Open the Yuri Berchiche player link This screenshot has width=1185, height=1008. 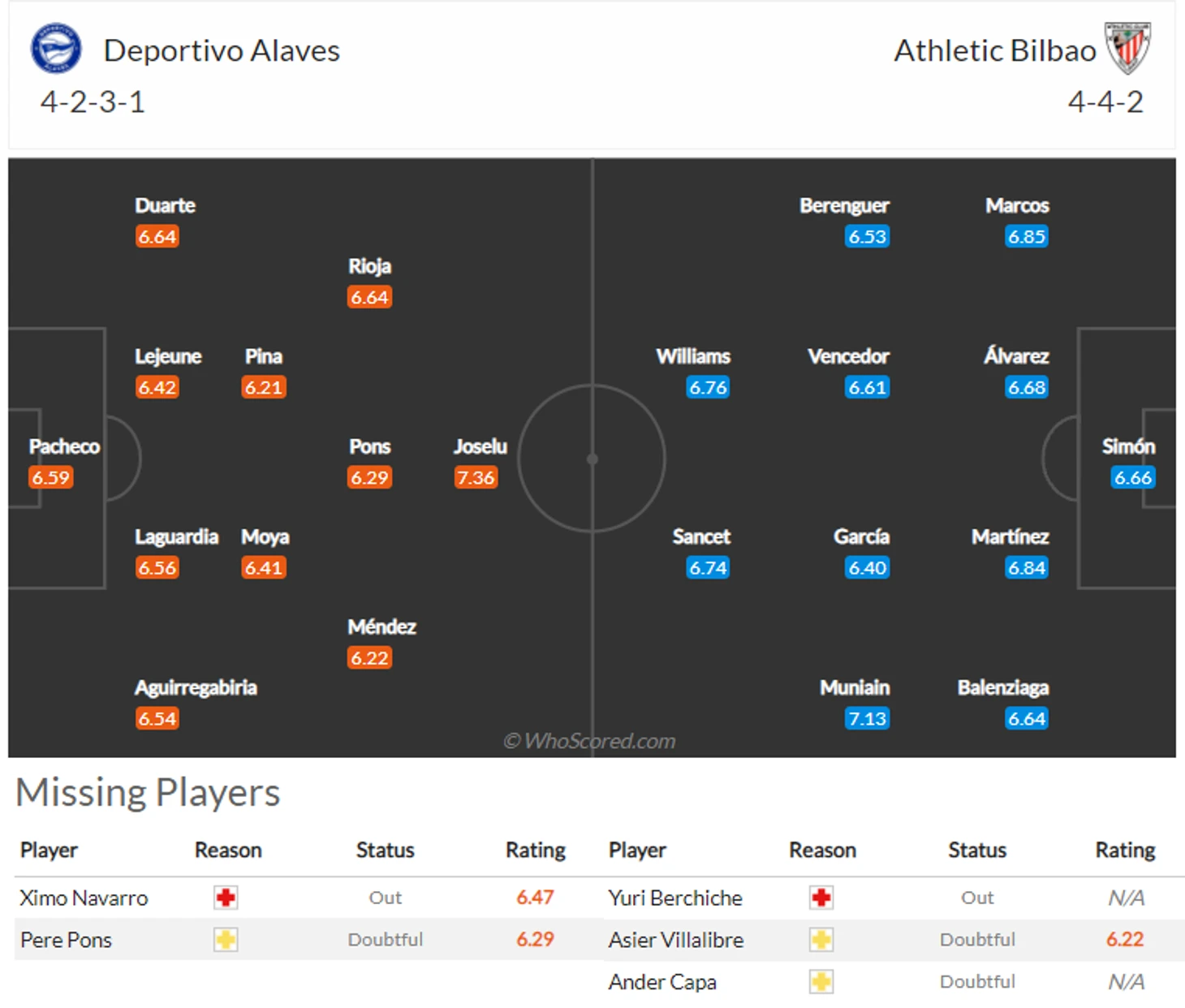675,898
